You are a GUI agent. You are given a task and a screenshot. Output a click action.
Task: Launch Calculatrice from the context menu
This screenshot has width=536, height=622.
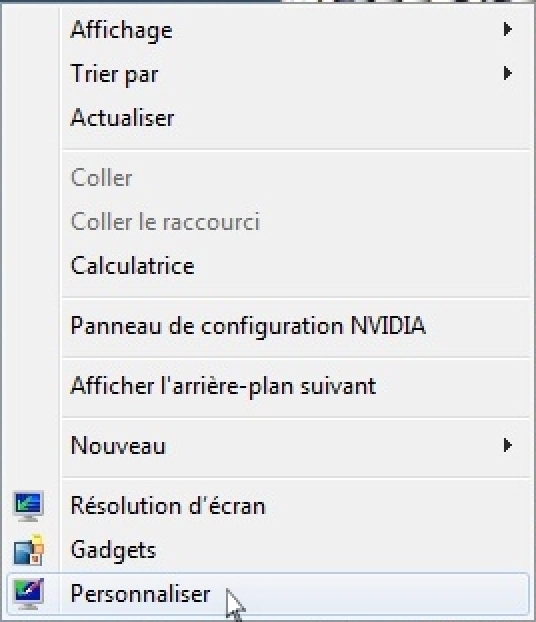pos(133,265)
